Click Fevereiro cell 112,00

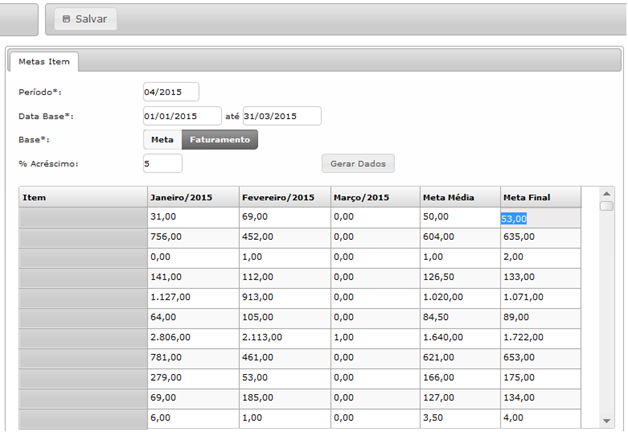pyautogui.click(x=285, y=277)
